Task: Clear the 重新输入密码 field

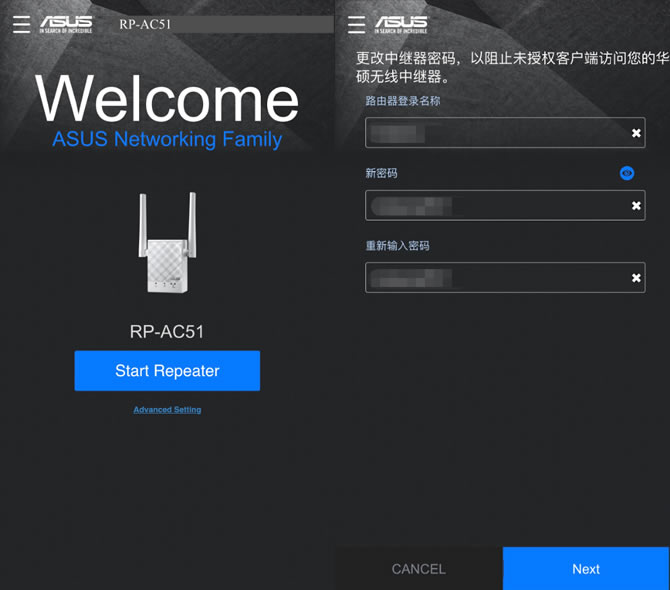Action: 636,278
